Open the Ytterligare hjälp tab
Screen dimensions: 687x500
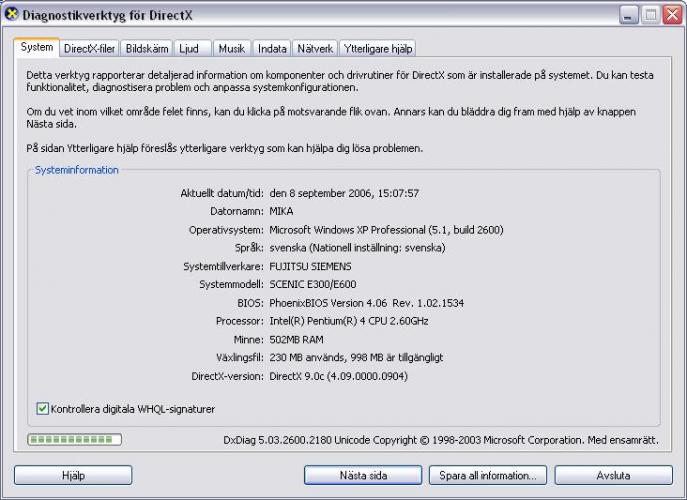(x=377, y=48)
